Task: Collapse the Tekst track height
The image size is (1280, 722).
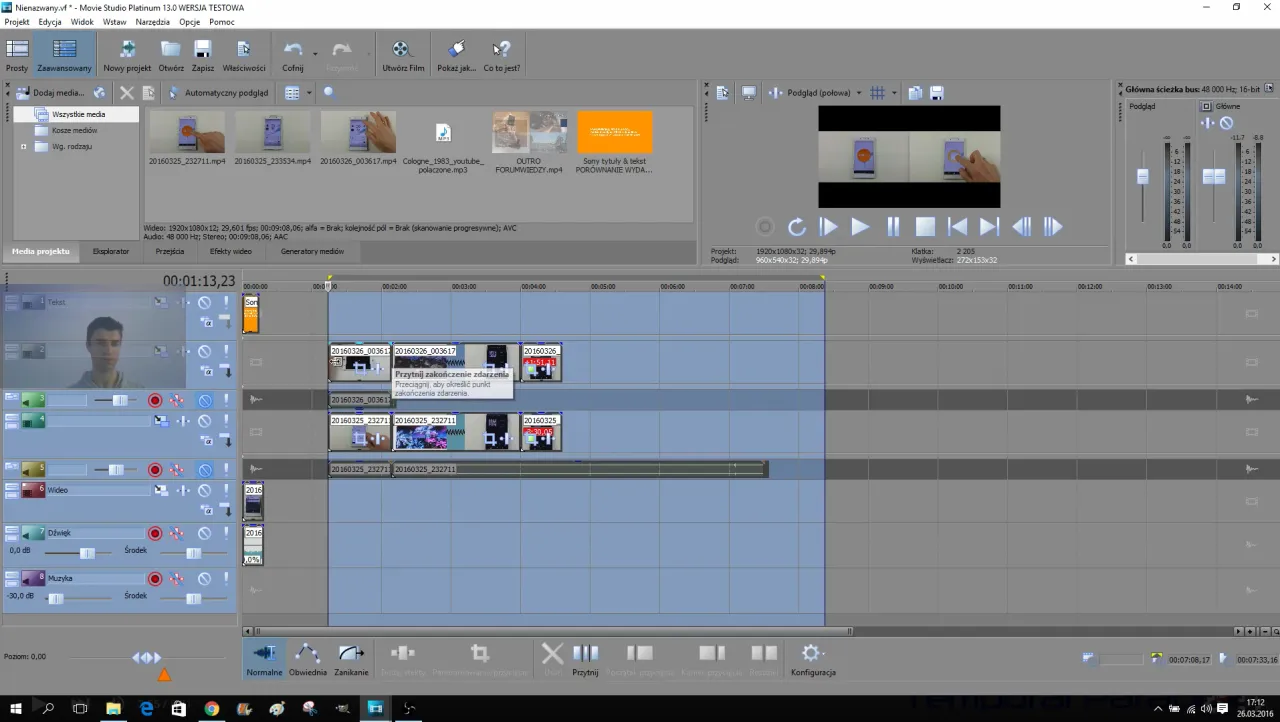Action: (11, 298)
